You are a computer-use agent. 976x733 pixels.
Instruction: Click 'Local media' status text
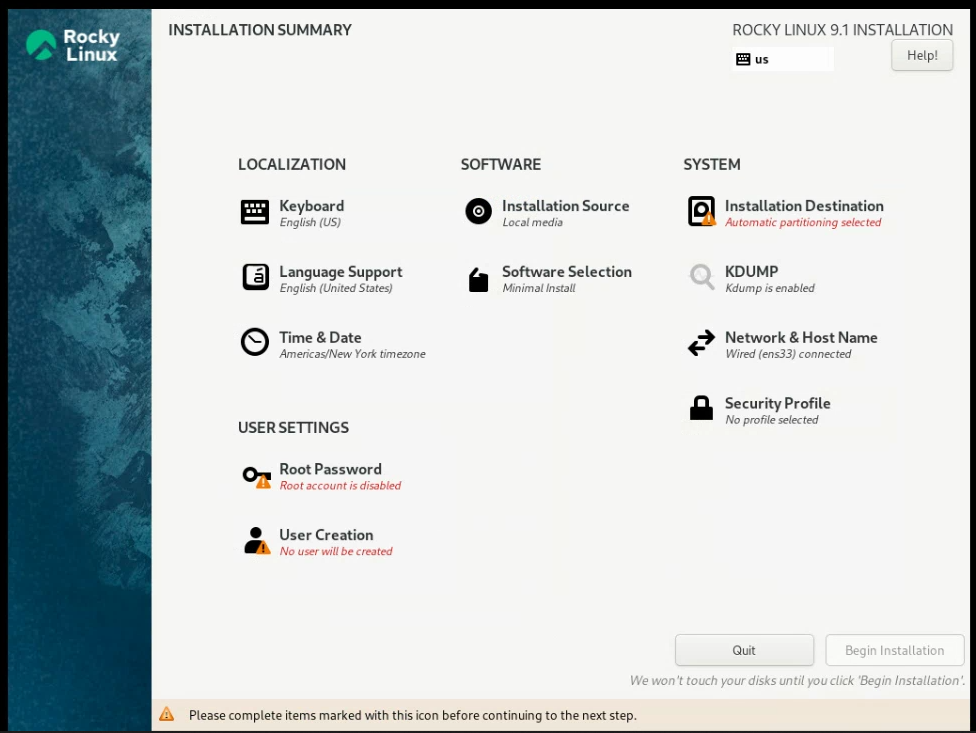point(532,222)
